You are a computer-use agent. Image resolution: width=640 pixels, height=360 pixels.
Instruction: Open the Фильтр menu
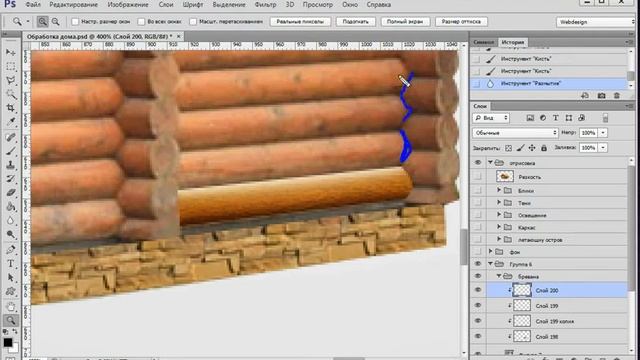pos(265,5)
